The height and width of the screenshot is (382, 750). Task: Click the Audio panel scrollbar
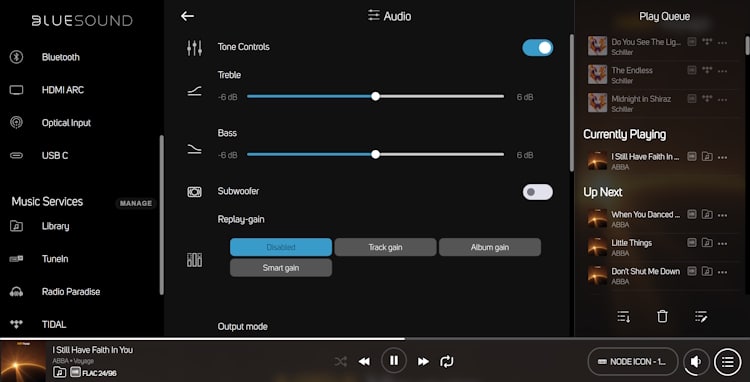click(571, 103)
